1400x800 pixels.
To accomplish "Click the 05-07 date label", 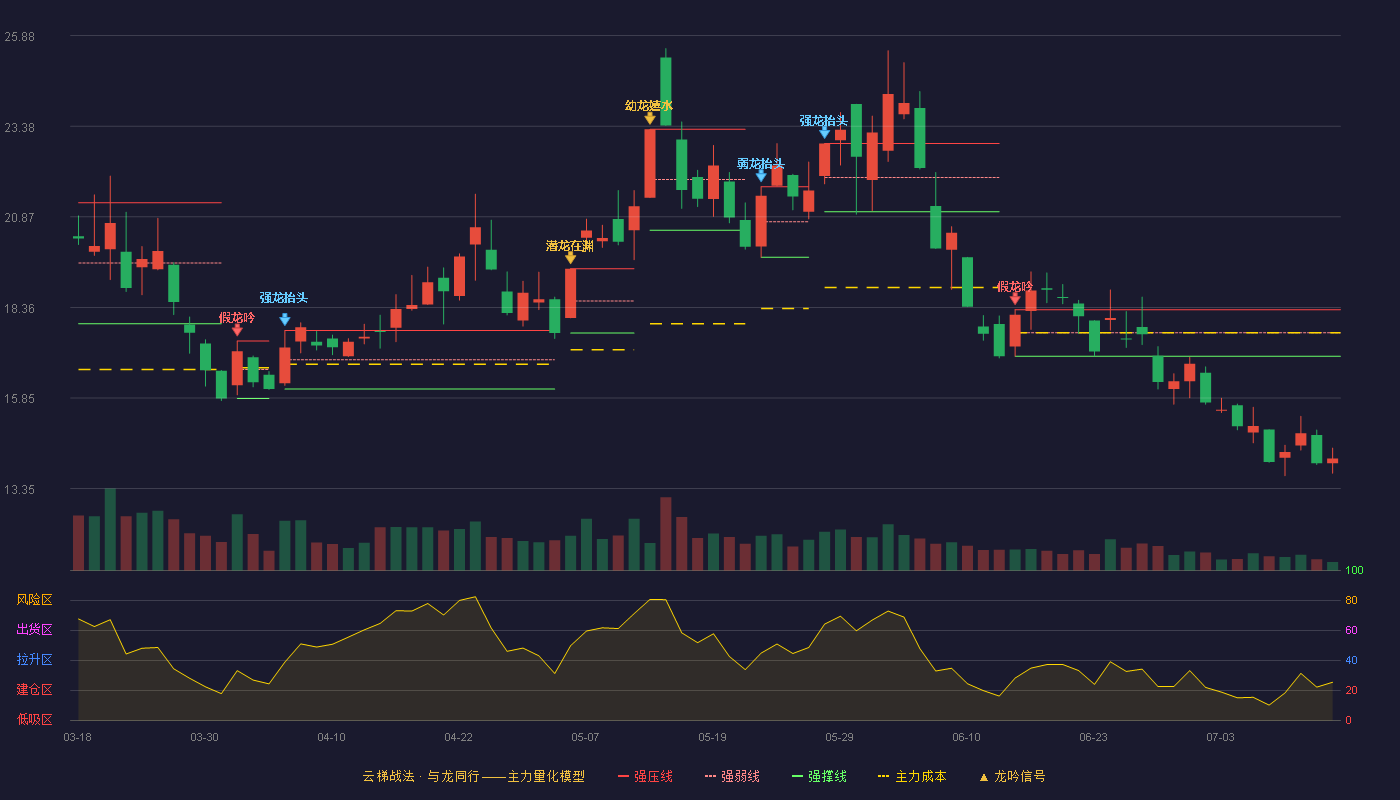I will [x=585, y=737].
